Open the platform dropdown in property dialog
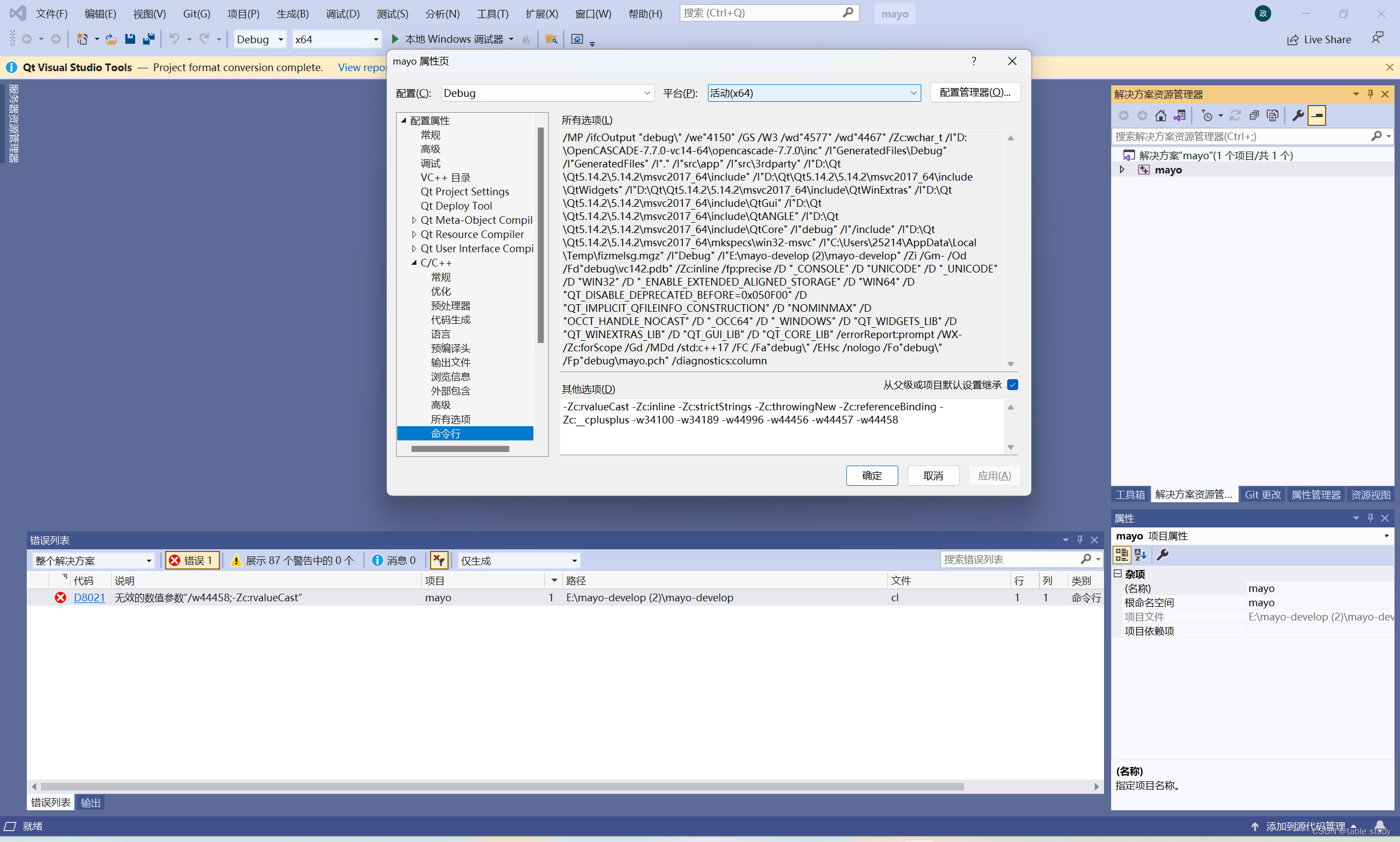This screenshot has height=842, width=1400. pyautogui.click(x=814, y=93)
